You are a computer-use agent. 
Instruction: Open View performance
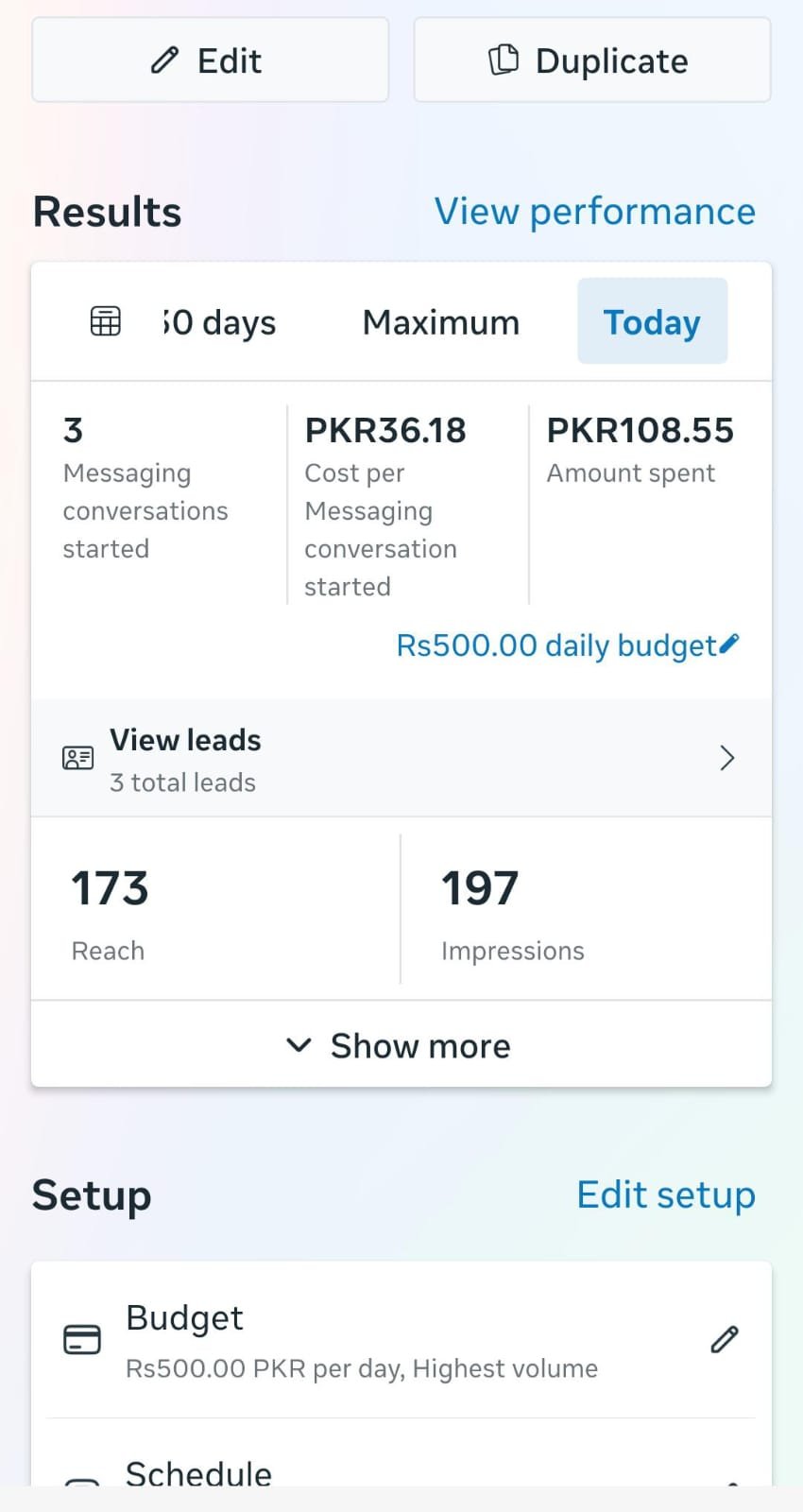pyautogui.click(x=594, y=211)
